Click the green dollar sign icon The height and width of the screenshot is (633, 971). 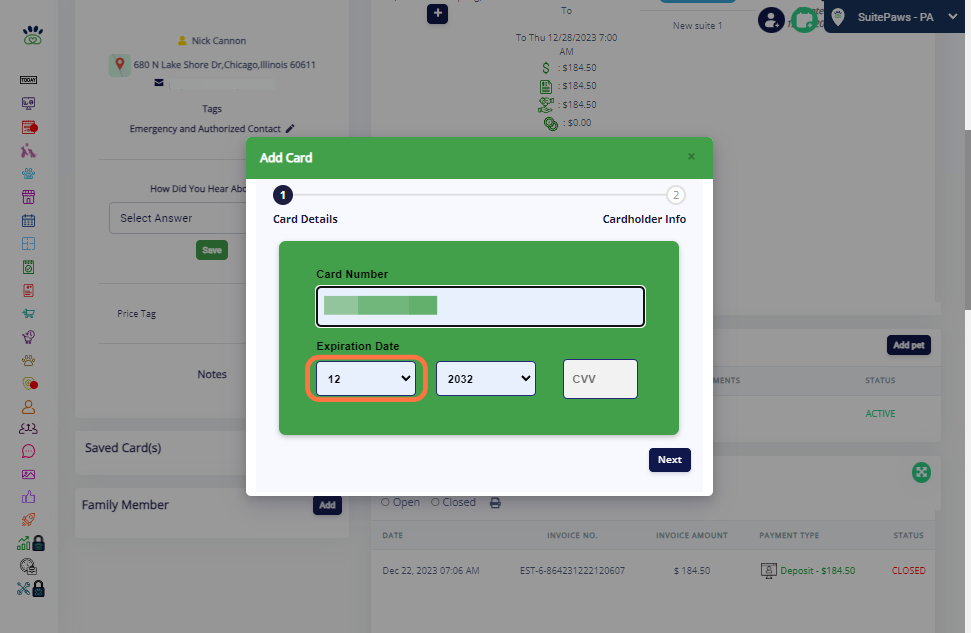[546, 68]
